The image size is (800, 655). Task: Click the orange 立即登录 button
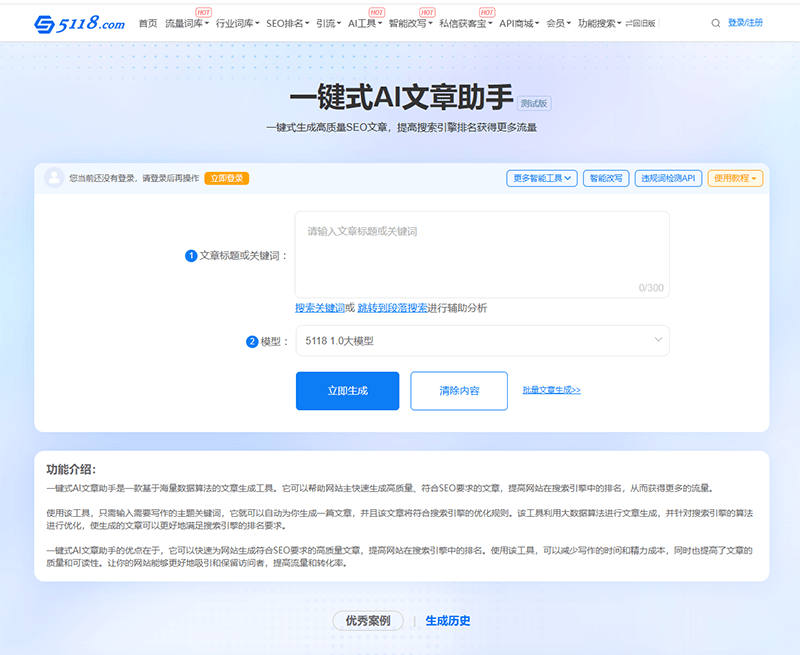pyautogui.click(x=227, y=178)
